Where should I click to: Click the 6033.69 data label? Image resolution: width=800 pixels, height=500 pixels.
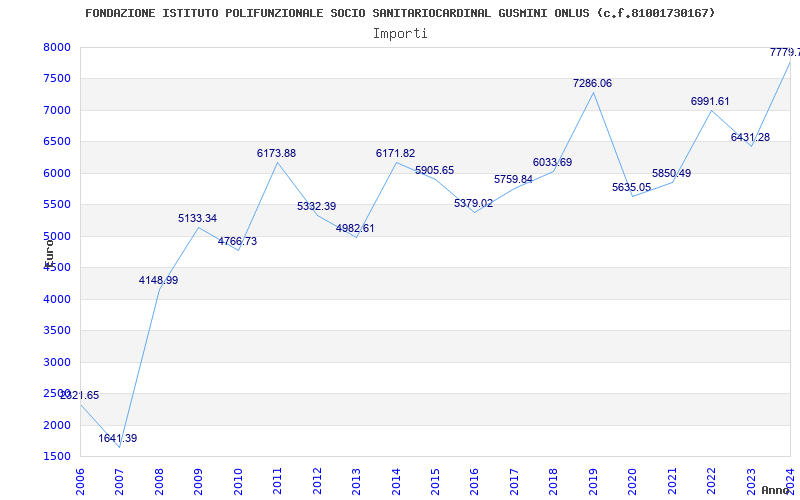(x=552, y=163)
